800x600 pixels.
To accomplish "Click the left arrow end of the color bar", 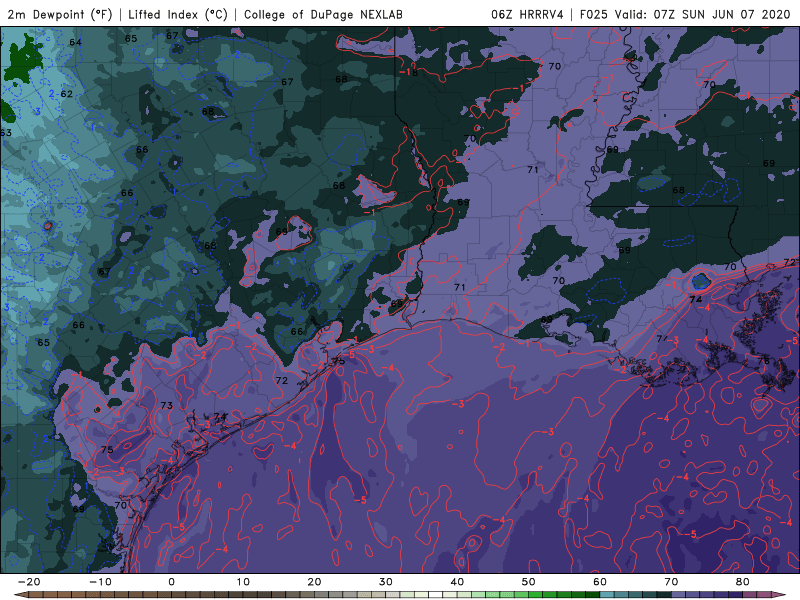I will coord(20,595).
